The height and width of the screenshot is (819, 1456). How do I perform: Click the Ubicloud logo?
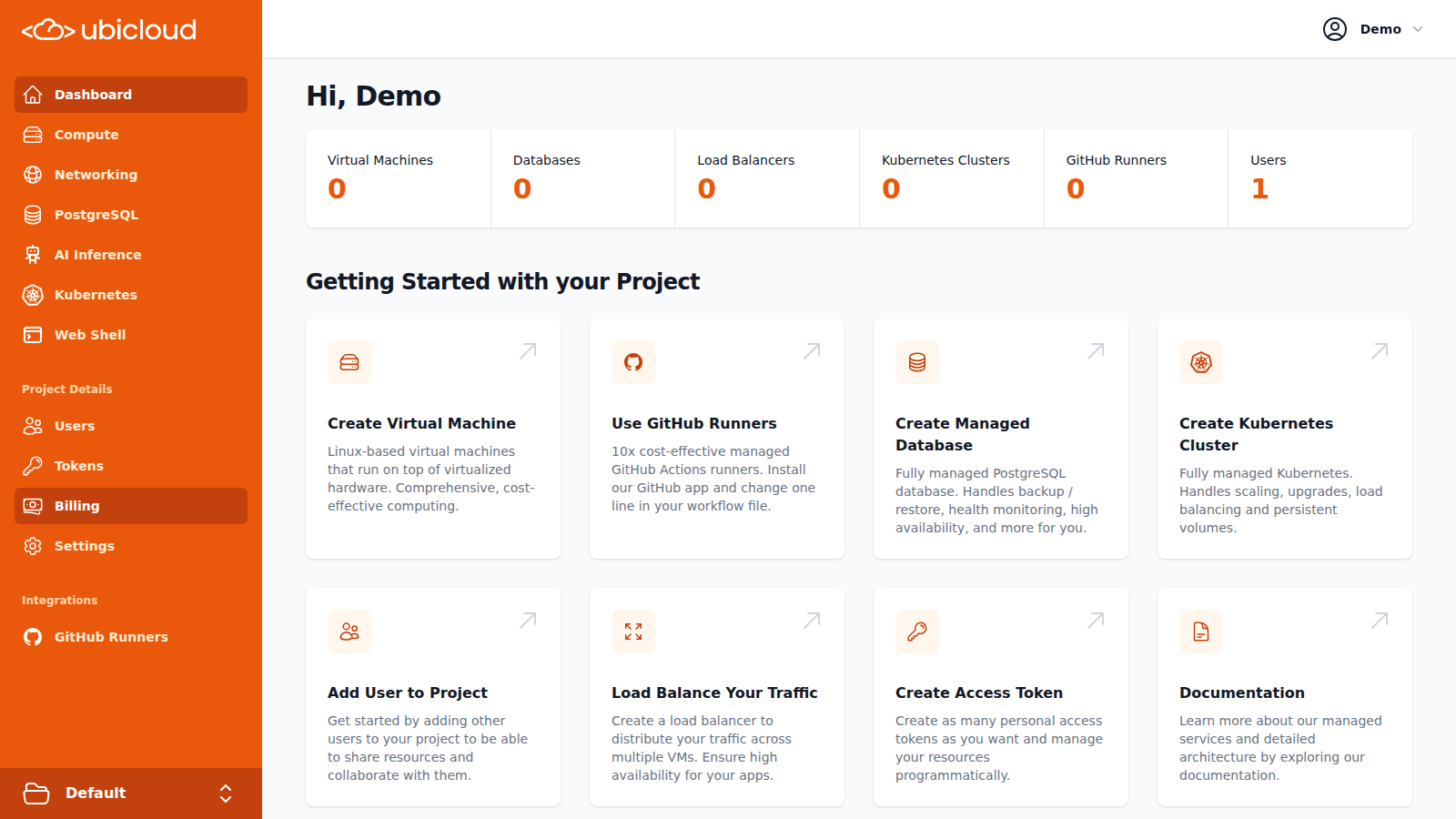click(x=109, y=30)
